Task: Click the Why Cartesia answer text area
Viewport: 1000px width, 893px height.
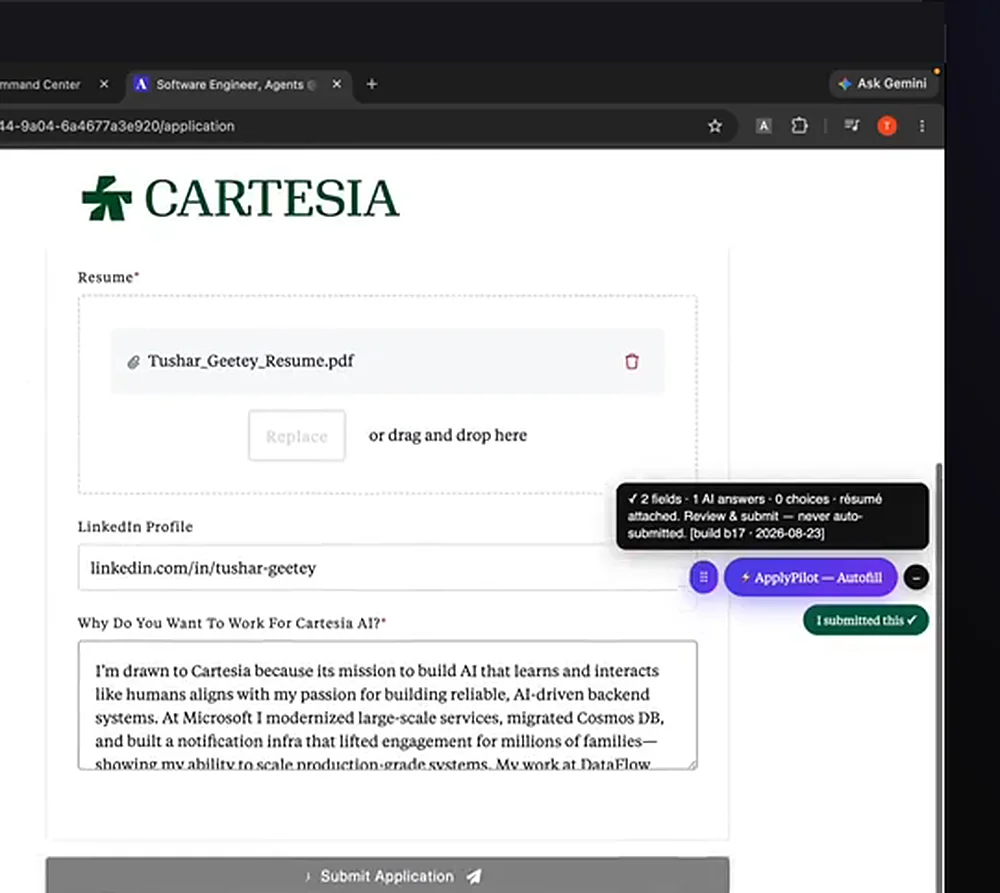Action: [388, 705]
